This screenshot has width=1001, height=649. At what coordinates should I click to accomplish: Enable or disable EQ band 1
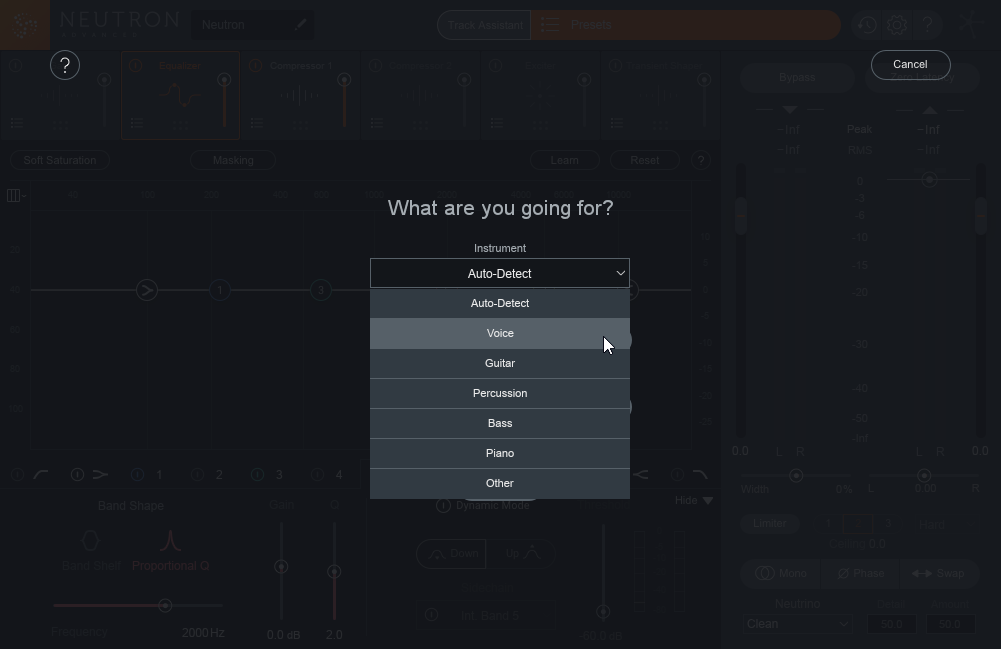[x=137, y=474]
